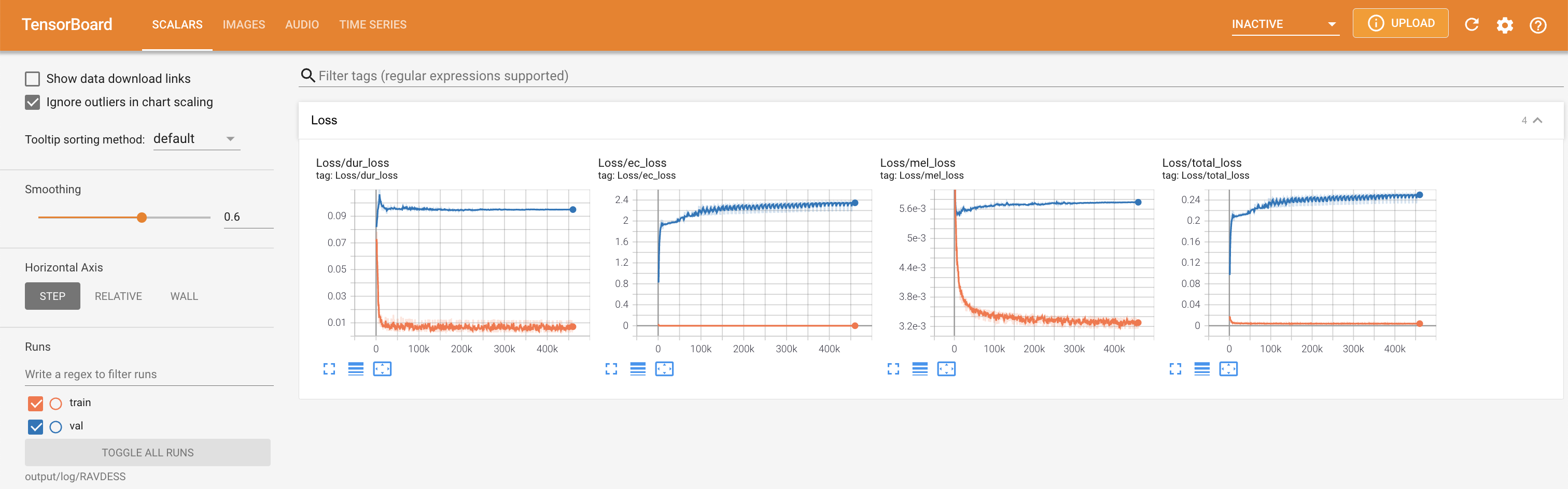Click the Loss/total_loss chart plot area
Image resolution: width=1568 pixels, height=489 pixels.
[1322, 263]
